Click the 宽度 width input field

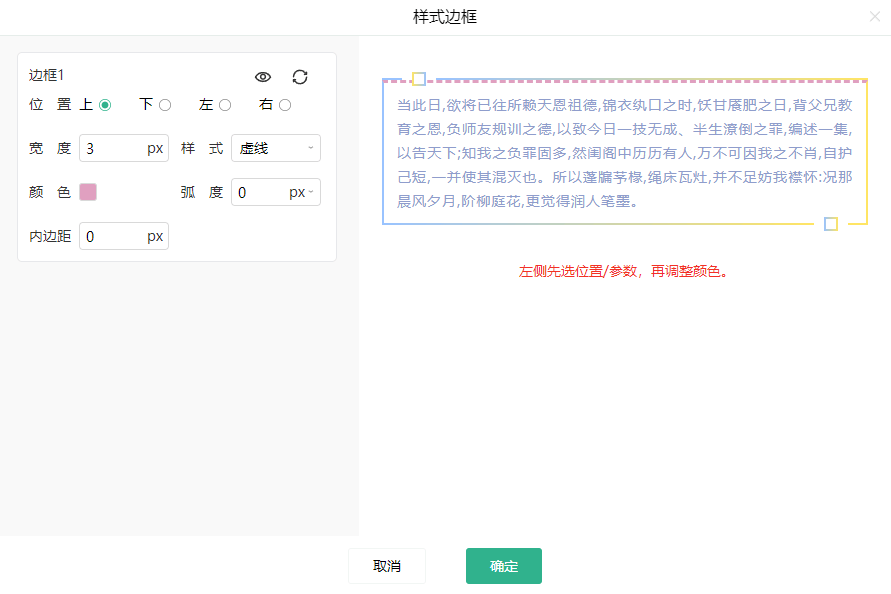(112, 148)
